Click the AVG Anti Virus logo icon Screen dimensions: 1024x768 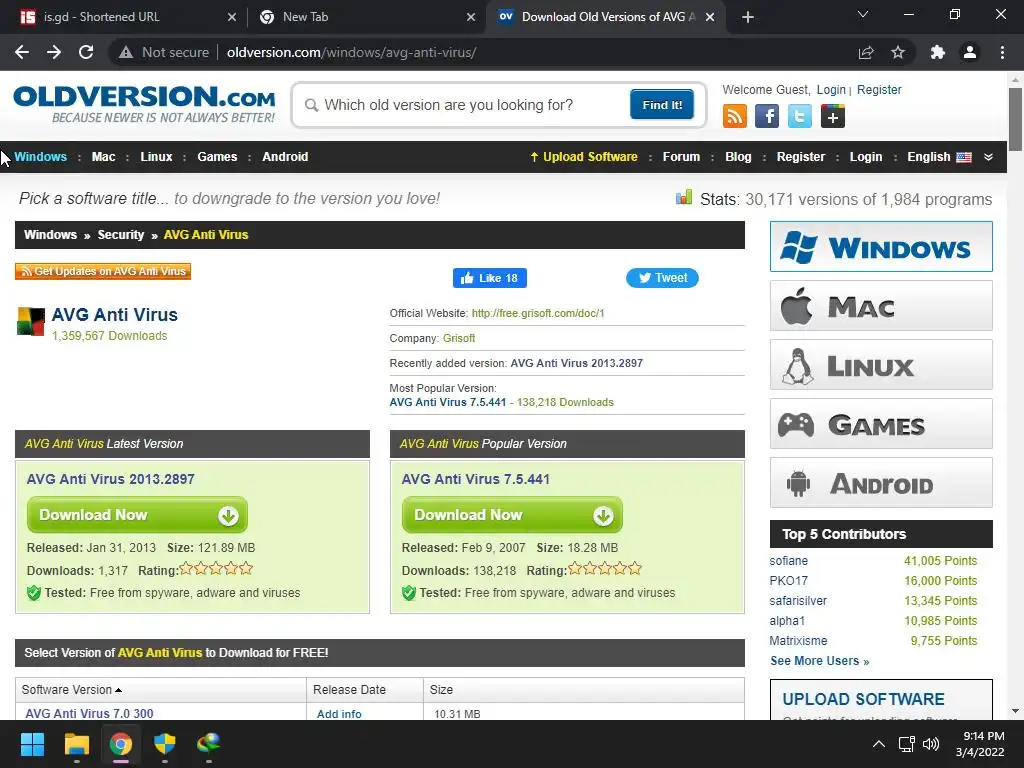pyautogui.click(x=31, y=321)
